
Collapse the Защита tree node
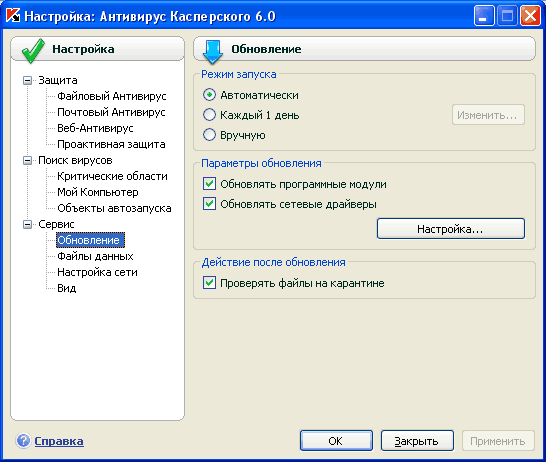(x=27, y=80)
